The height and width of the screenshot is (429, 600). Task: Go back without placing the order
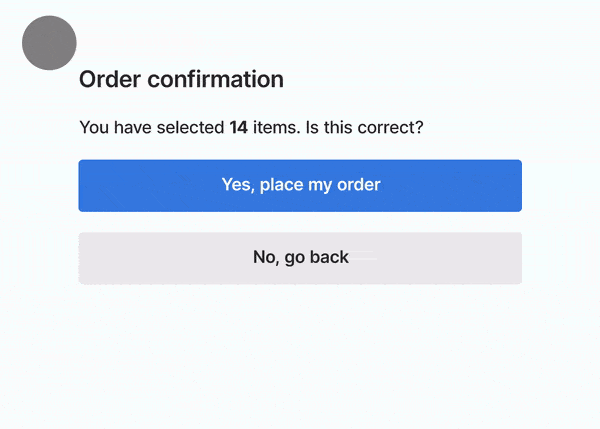(x=300, y=258)
